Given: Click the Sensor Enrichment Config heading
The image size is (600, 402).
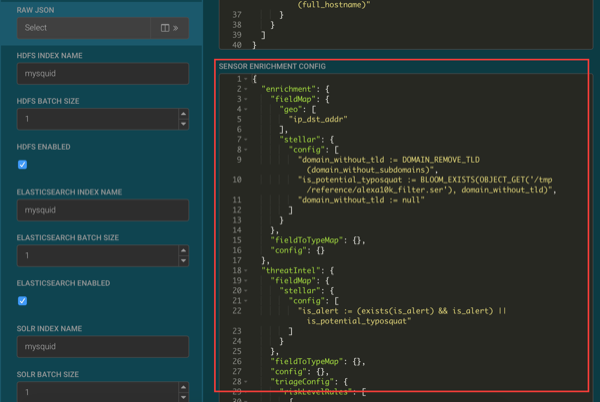Looking at the screenshot, I should click(x=272, y=67).
